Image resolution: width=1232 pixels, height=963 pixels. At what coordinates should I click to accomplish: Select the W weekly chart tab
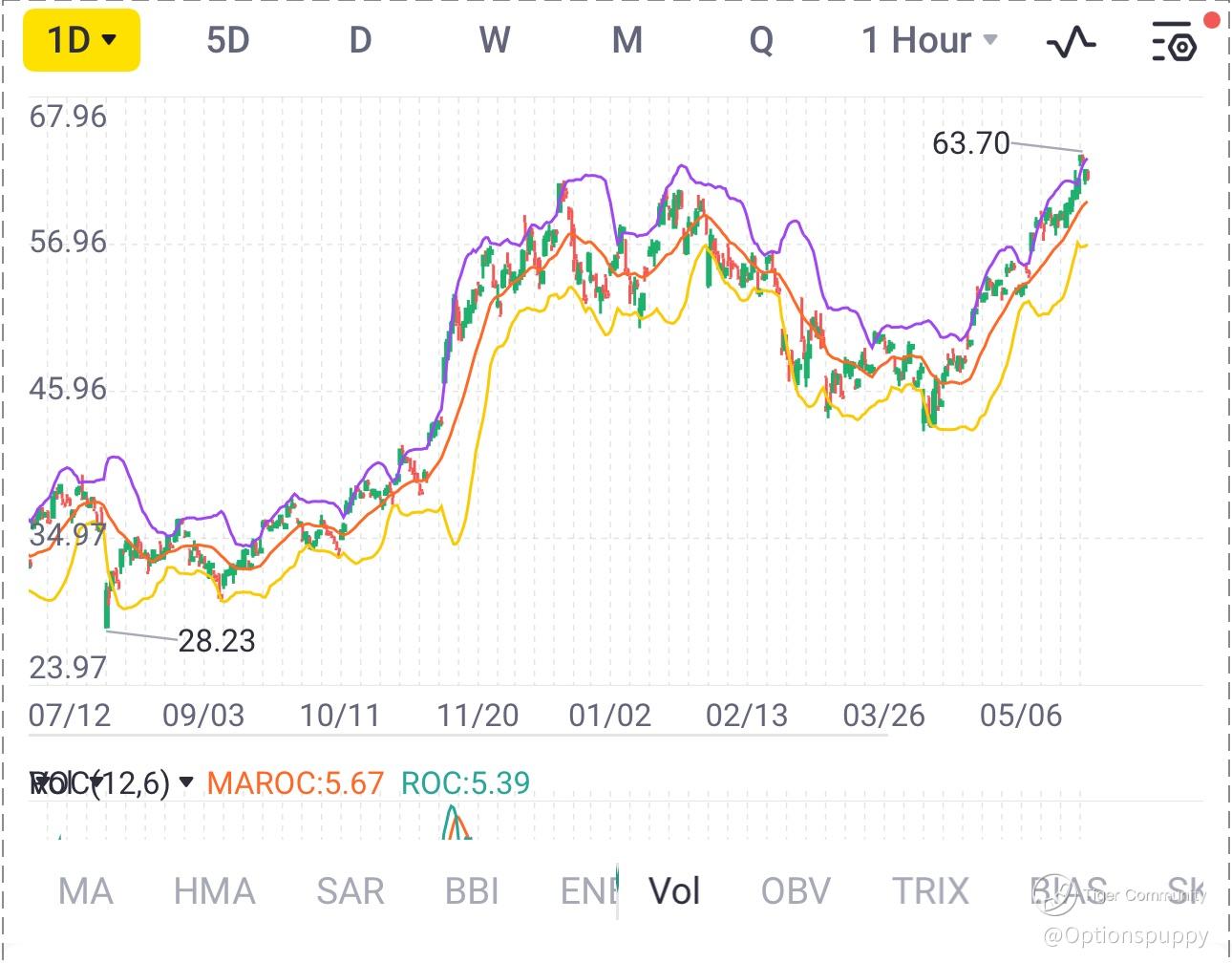click(x=494, y=41)
